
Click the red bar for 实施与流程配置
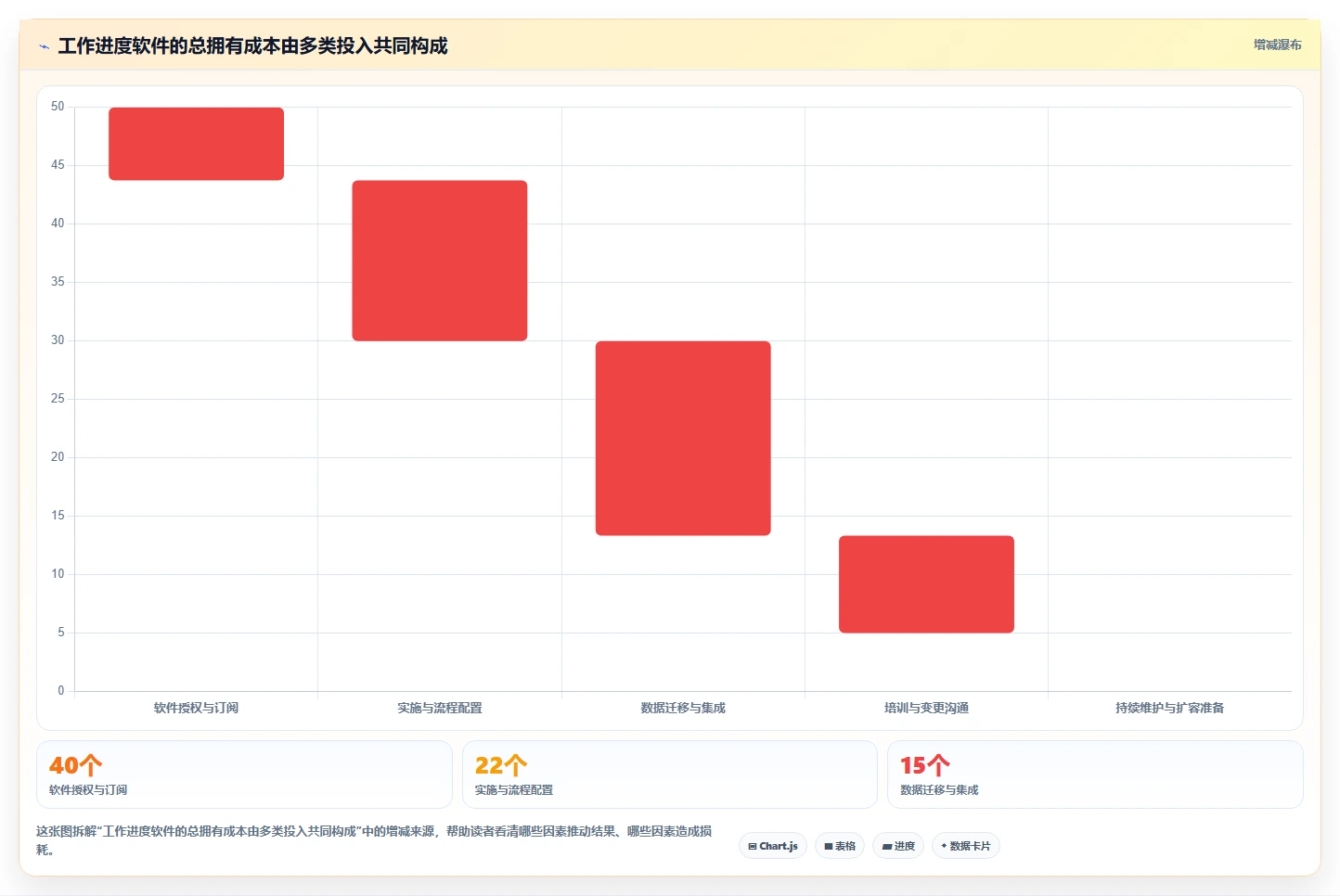coord(440,261)
